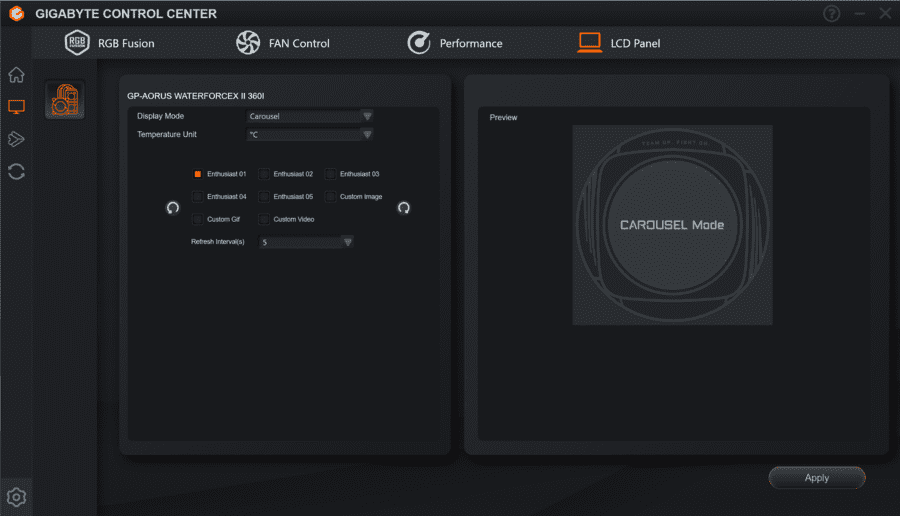The image size is (900, 516).
Task: Click the fan icon beside FAN Control
Action: [x=248, y=42]
